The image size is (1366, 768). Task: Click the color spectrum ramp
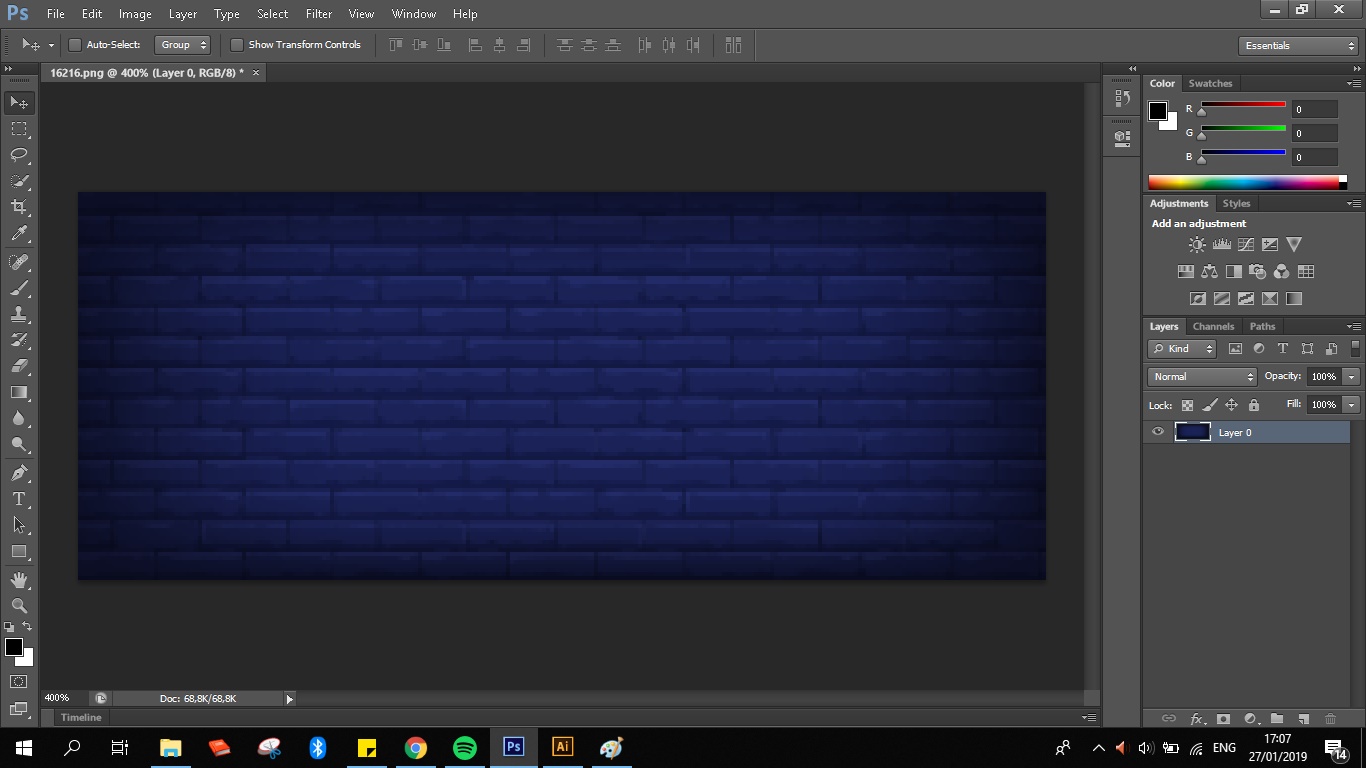[1243, 182]
